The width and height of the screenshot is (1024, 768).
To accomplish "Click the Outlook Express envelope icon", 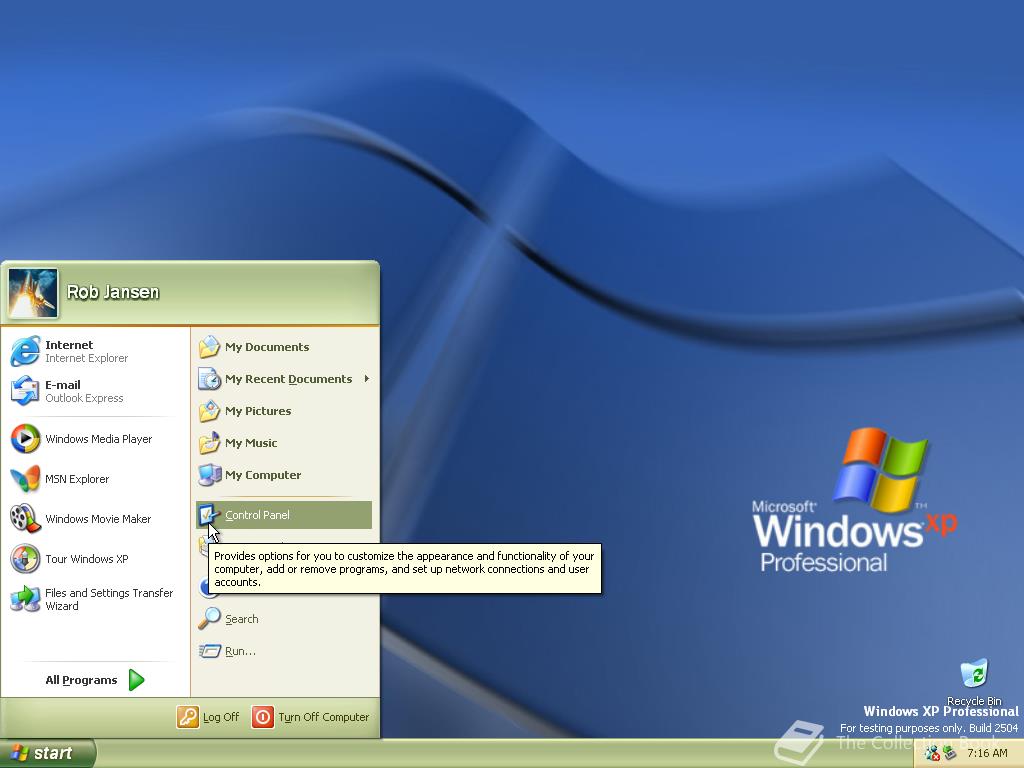I will (x=25, y=391).
